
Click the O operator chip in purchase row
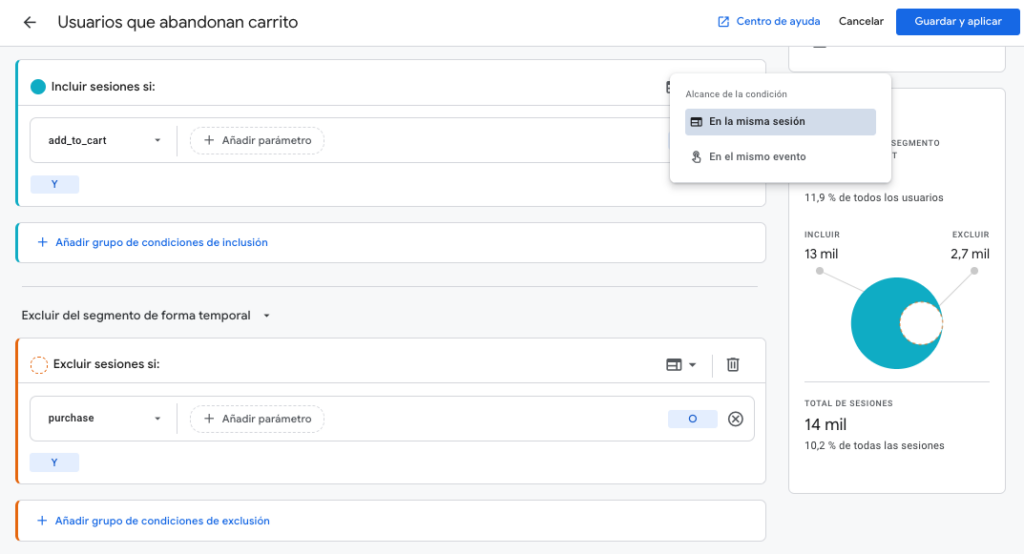[x=692, y=419]
